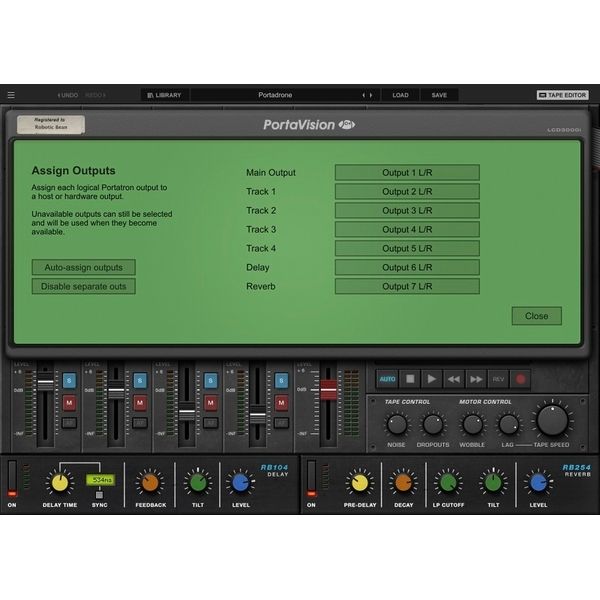The height and width of the screenshot is (600, 600).
Task: Click the Wobble knob
Action: click(x=473, y=425)
